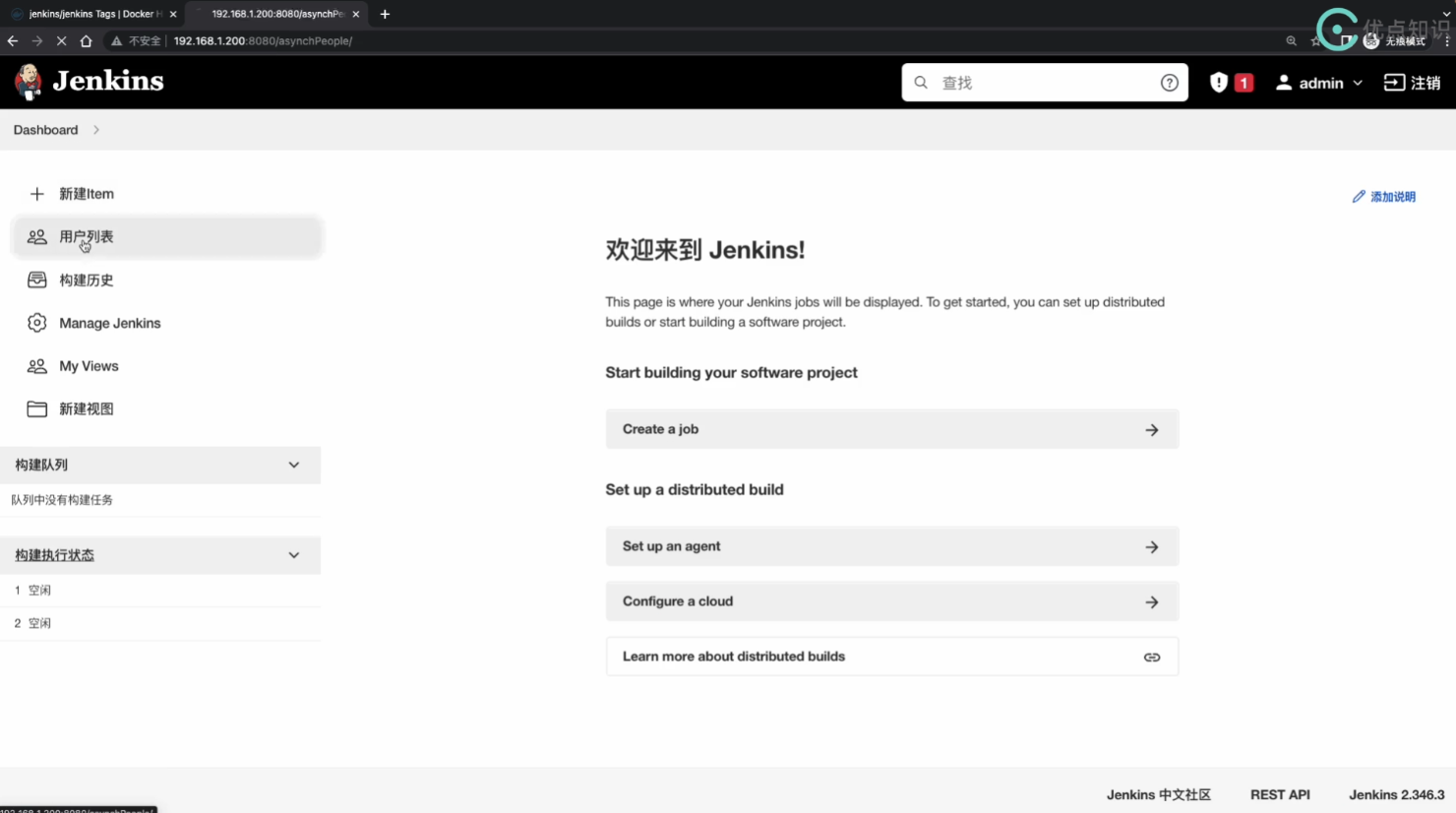Open the 构建历史 build history icon

[37, 280]
